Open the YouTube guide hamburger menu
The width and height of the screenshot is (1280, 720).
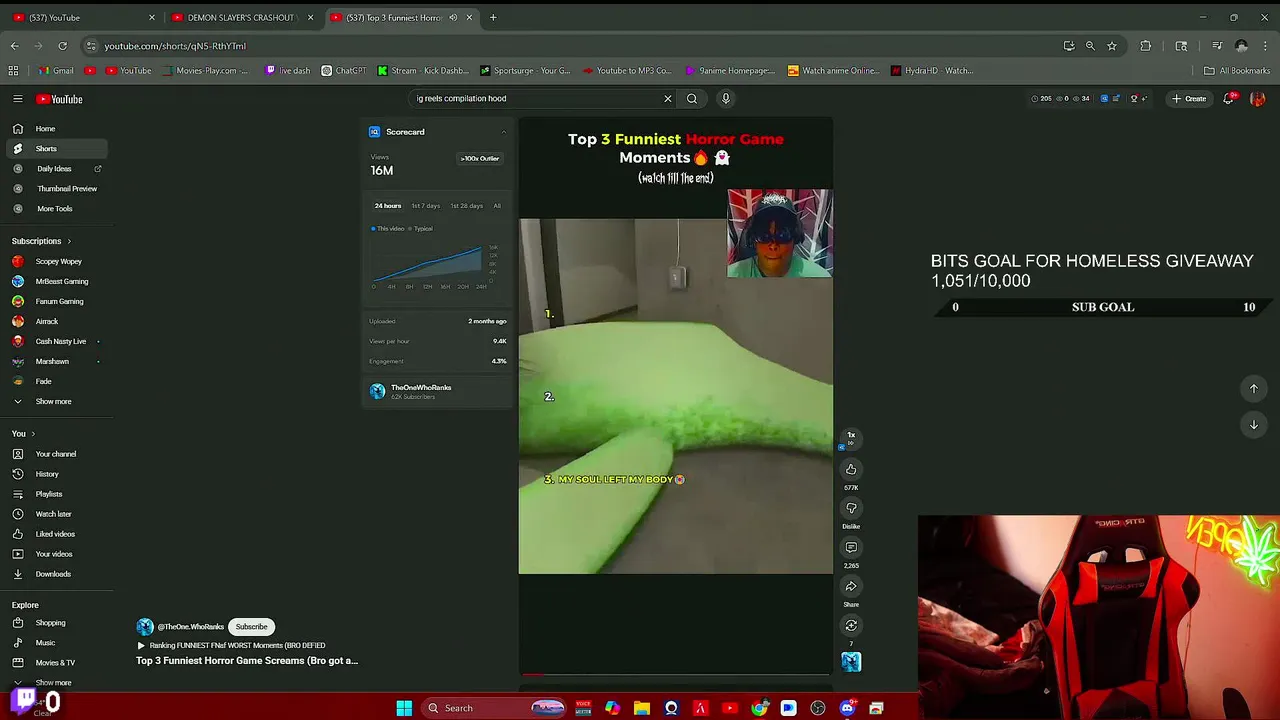coord(17,99)
